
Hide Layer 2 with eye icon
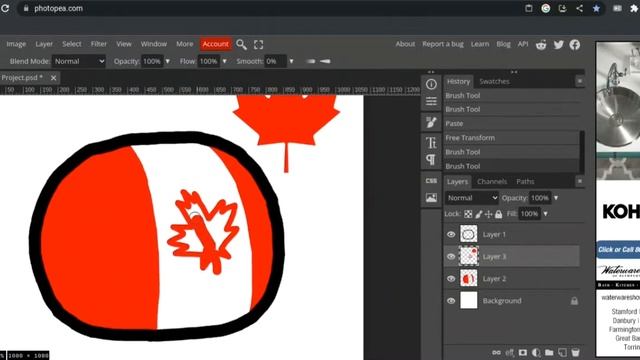click(451, 278)
